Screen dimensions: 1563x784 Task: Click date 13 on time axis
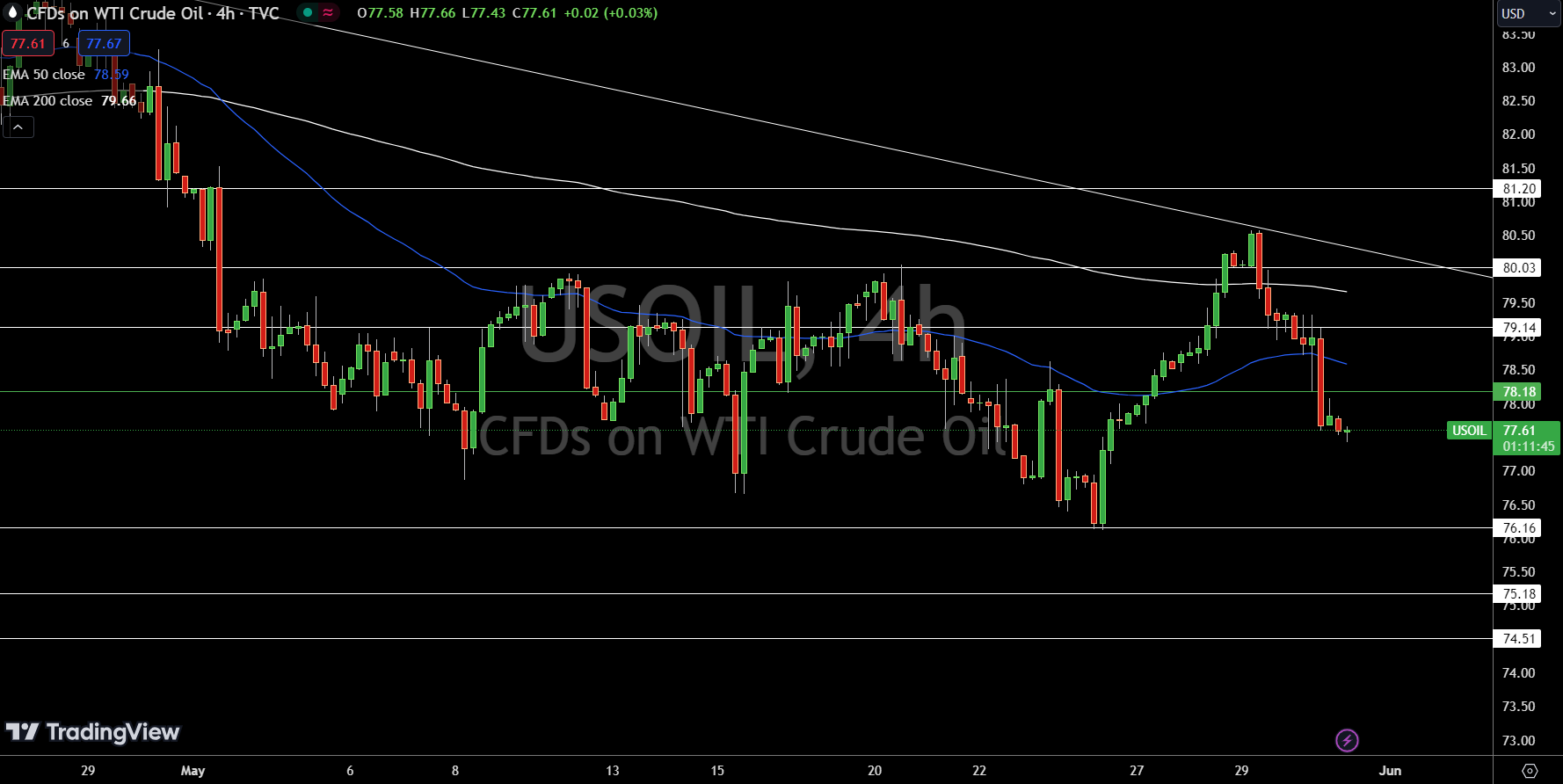(x=612, y=771)
